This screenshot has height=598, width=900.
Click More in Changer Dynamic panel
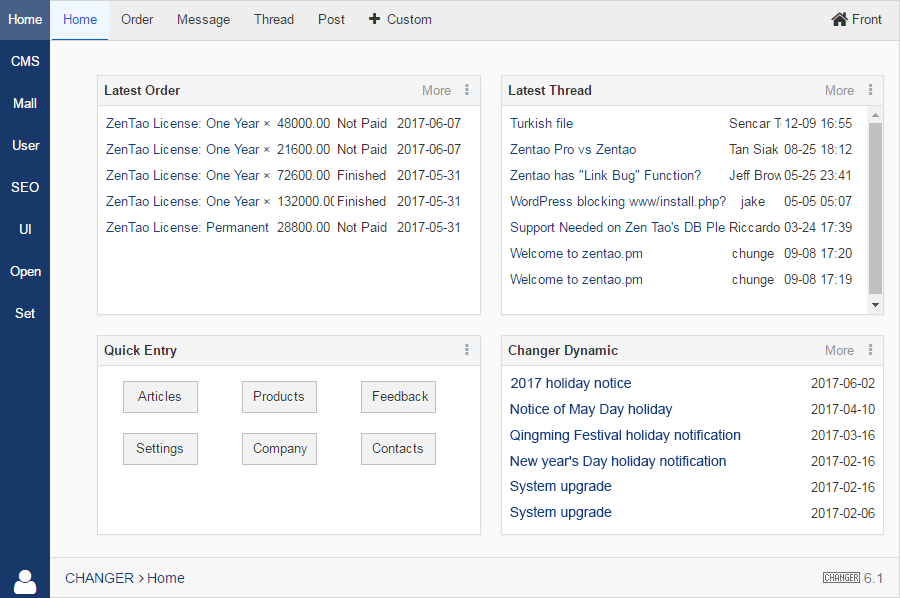pos(839,351)
